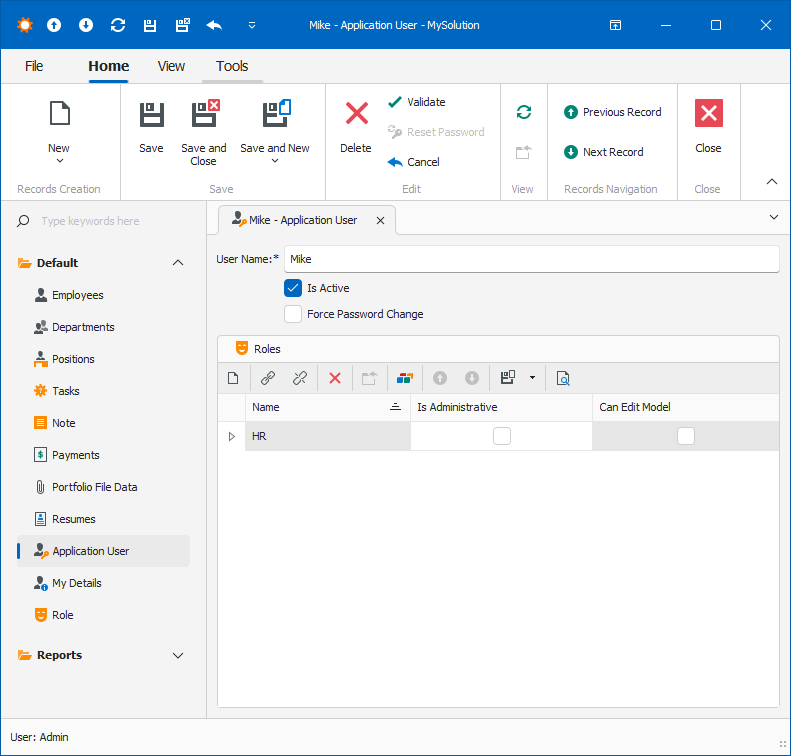This screenshot has width=791, height=756.
Task: Click the Refresh icon in title bar
Action: pos(118,25)
